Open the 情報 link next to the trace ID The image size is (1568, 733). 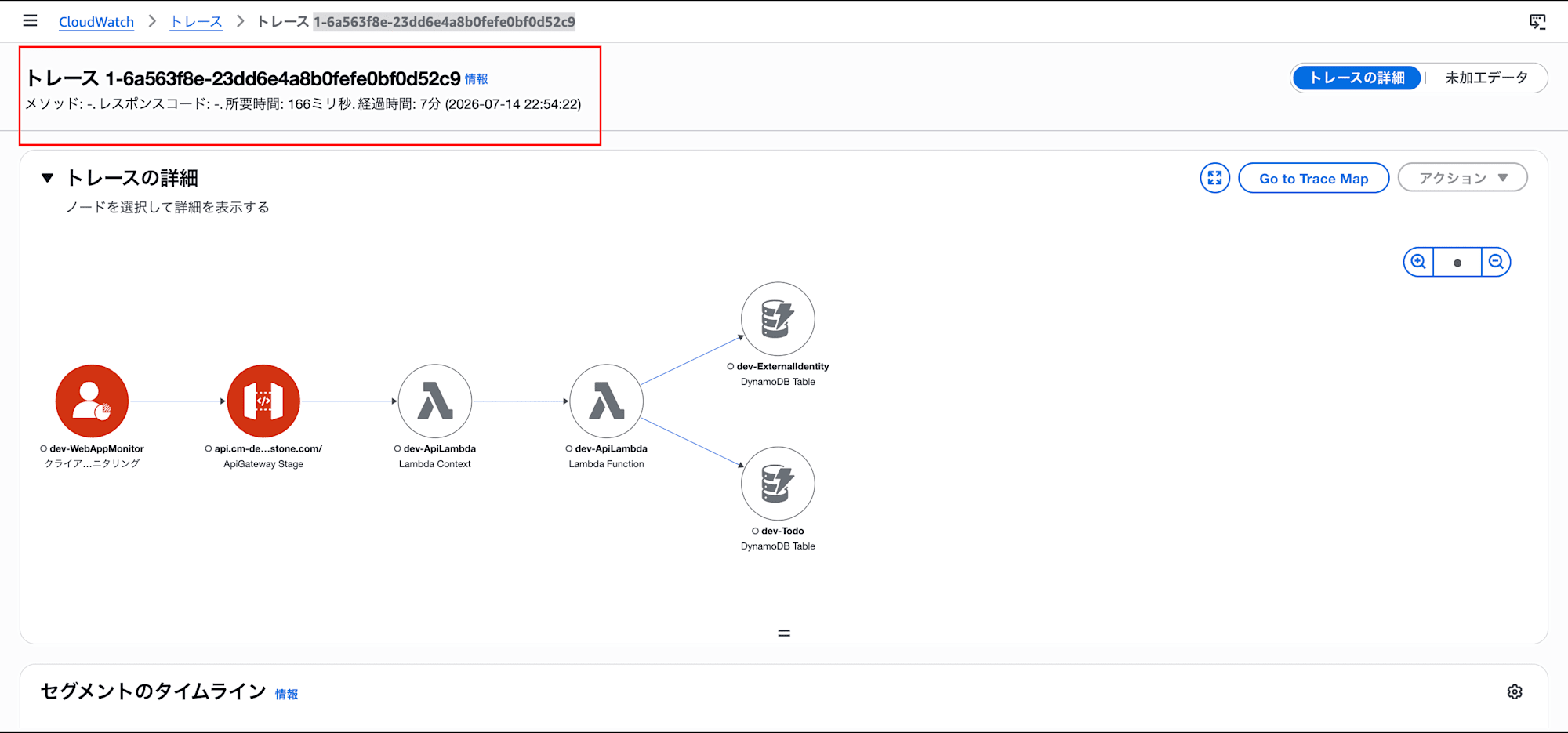tap(476, 79)
